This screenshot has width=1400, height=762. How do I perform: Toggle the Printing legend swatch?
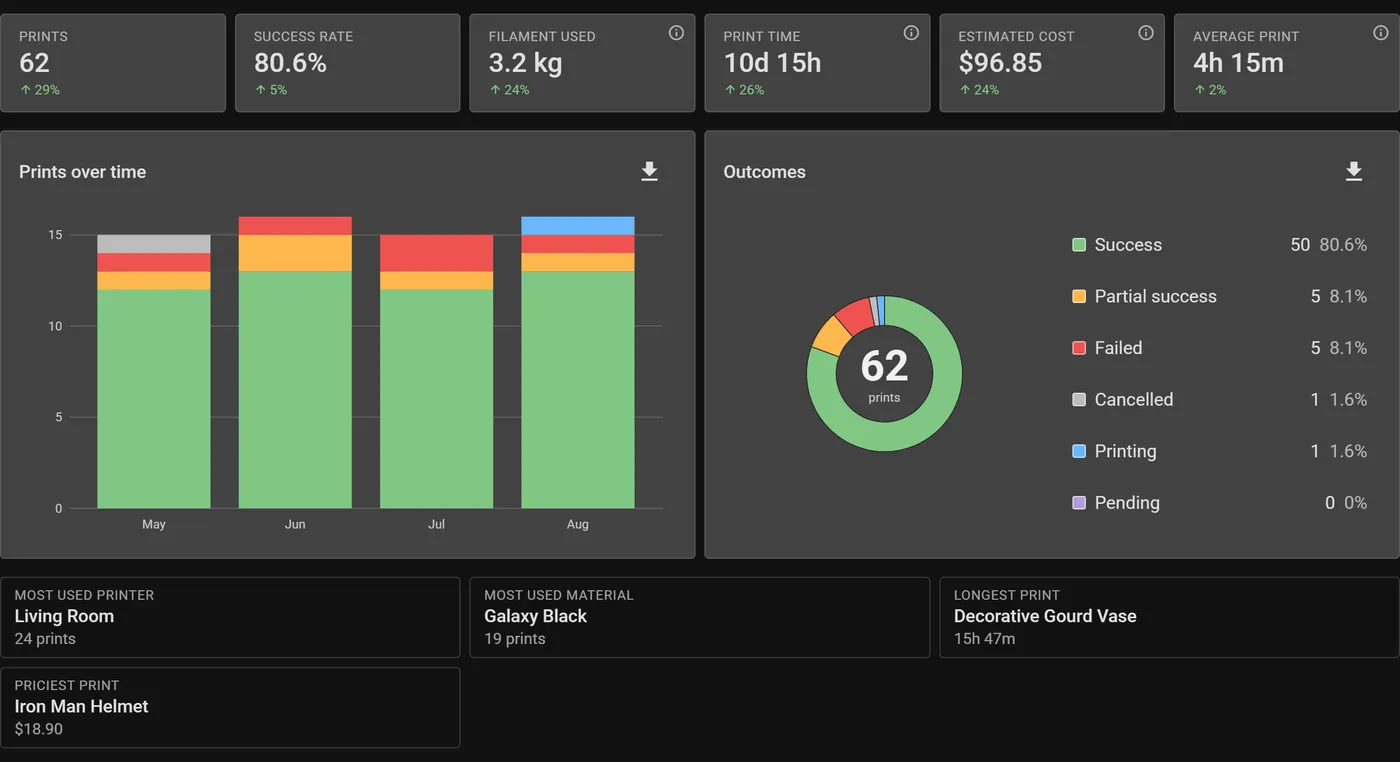click(1079, 451)
